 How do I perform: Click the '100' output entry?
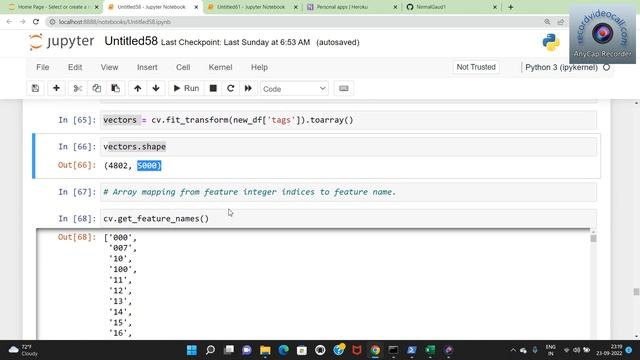pyautogui.click(x=120, y=269)
